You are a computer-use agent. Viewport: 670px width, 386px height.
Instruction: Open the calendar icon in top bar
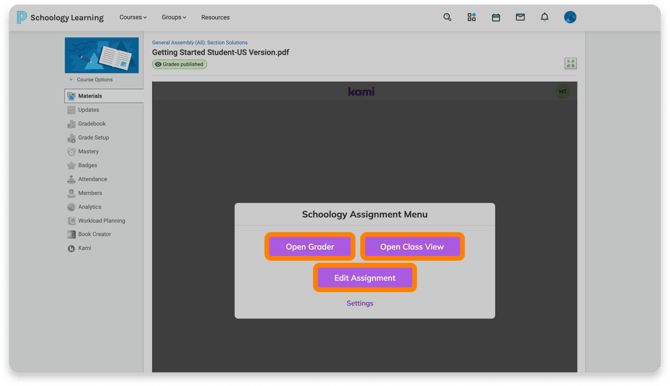point(496,17)
